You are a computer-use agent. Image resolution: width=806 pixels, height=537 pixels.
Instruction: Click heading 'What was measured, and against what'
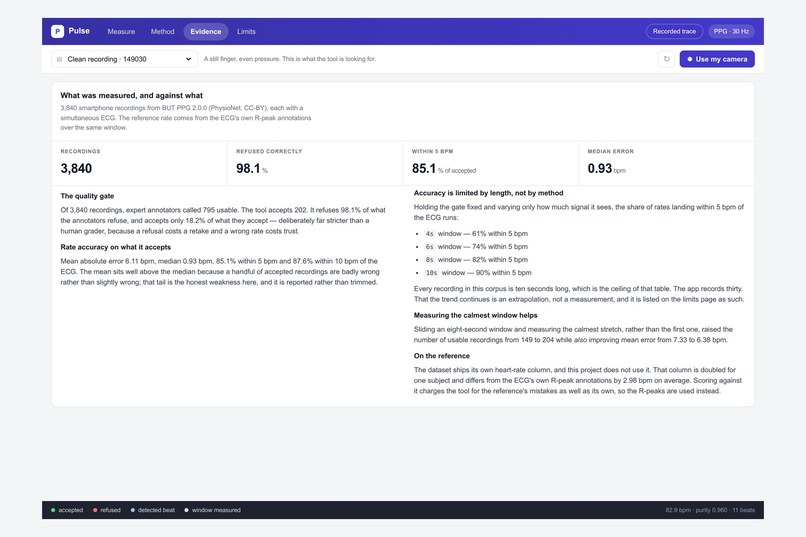pyautogui.click(x=132, y=96)
